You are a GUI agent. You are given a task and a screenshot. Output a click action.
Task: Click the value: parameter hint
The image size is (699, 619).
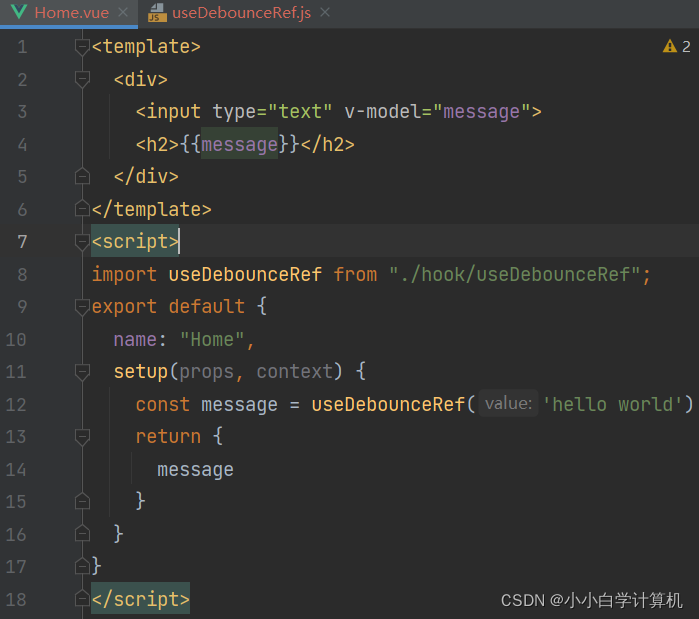click(x=509, y=404)
